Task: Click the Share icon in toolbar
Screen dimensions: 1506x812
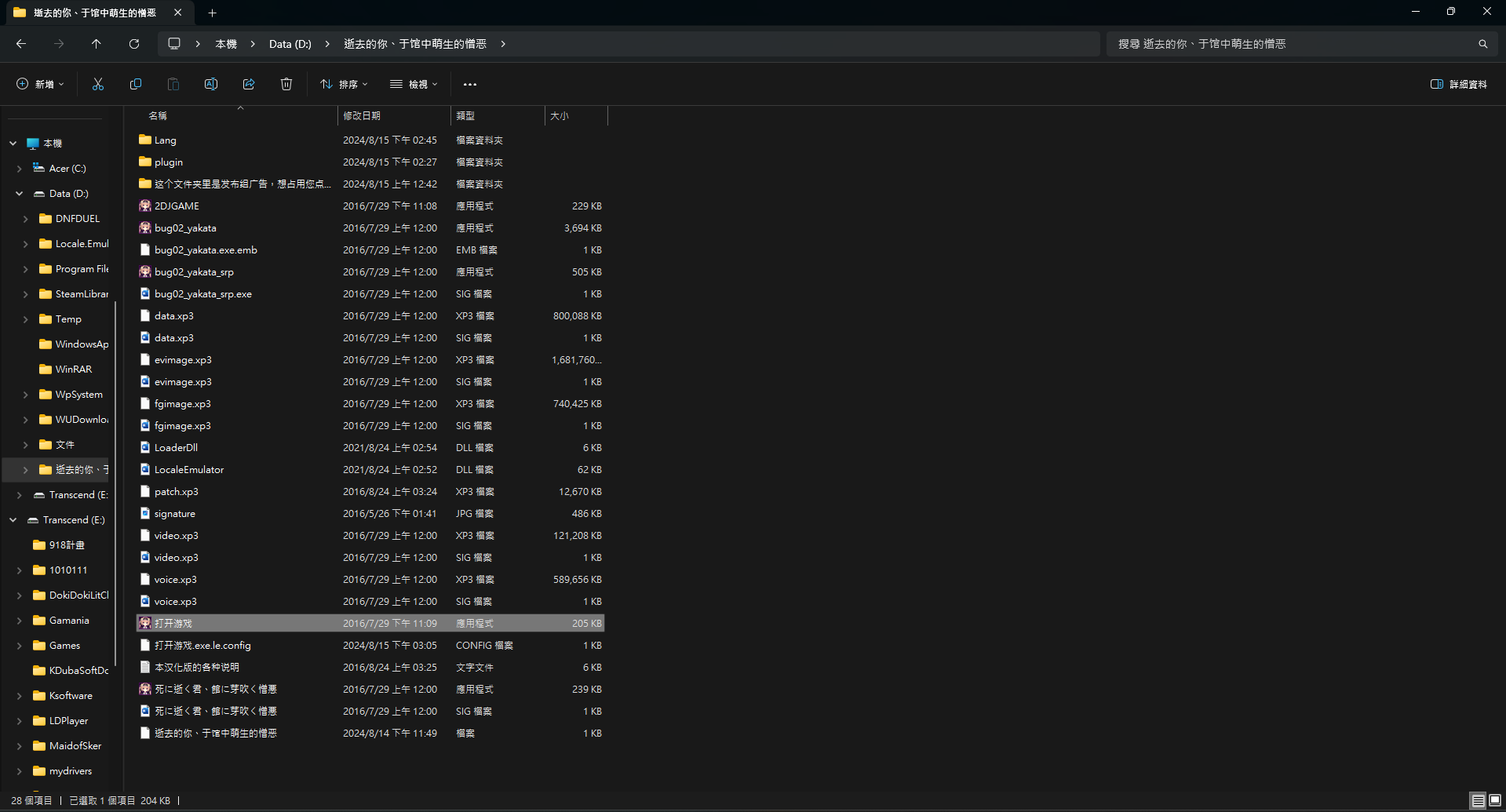Action: (x=249, y=84)
